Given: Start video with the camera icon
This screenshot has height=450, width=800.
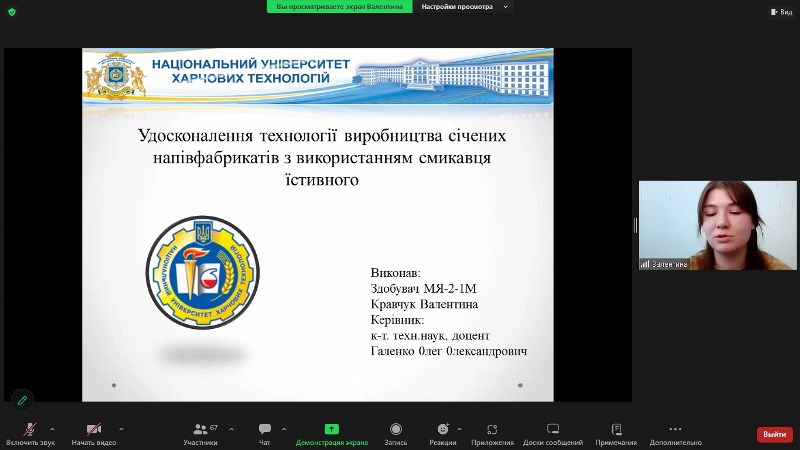Looking at the screenshot, I should coord(93,429).
